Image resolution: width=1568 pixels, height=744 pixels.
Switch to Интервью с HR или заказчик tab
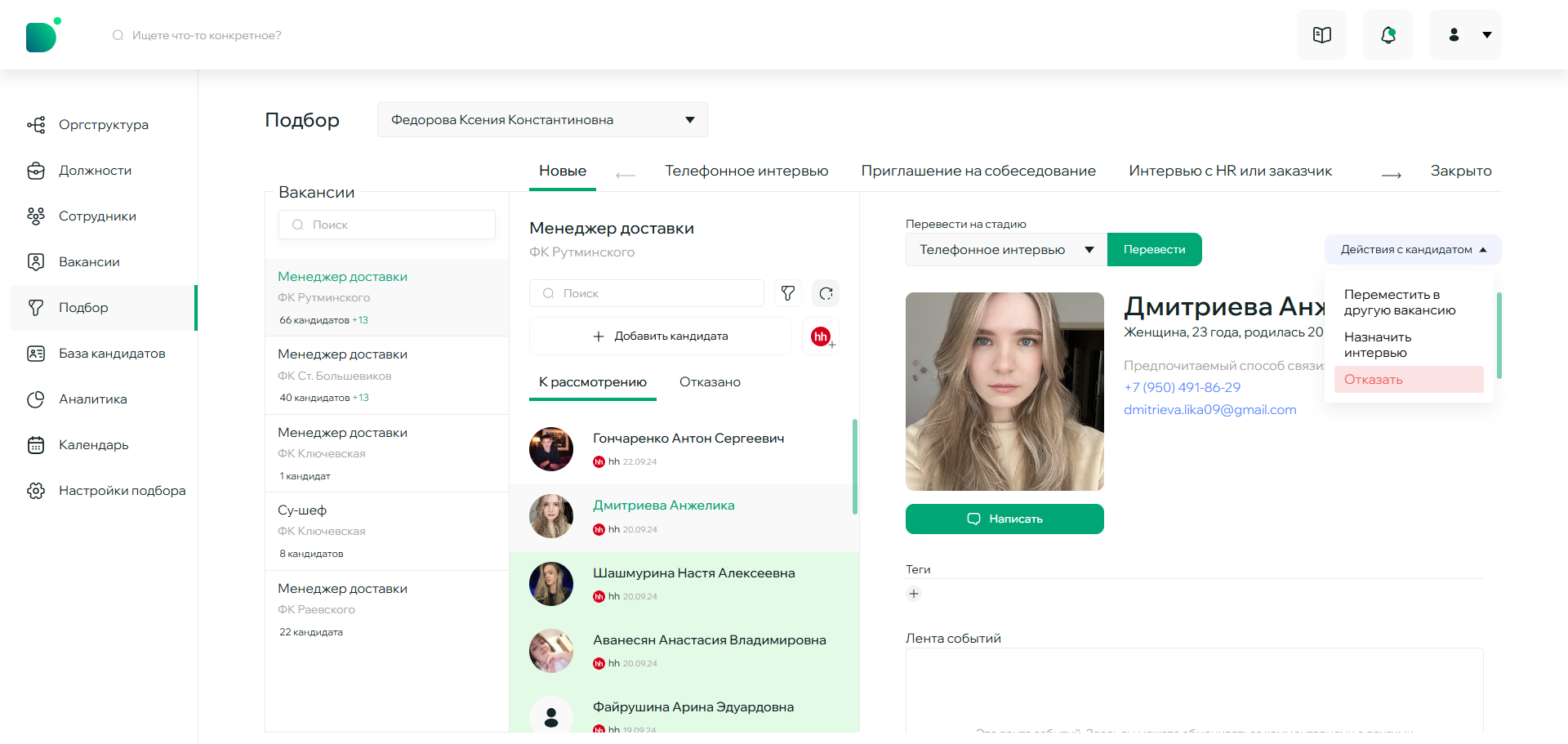[1230, 171]
